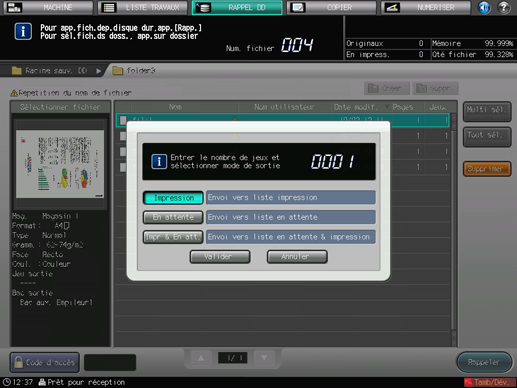The width and height of the screenshot is (517, 388).
Task: Click NUMERISER scanner icon
Action: point(392,7)
